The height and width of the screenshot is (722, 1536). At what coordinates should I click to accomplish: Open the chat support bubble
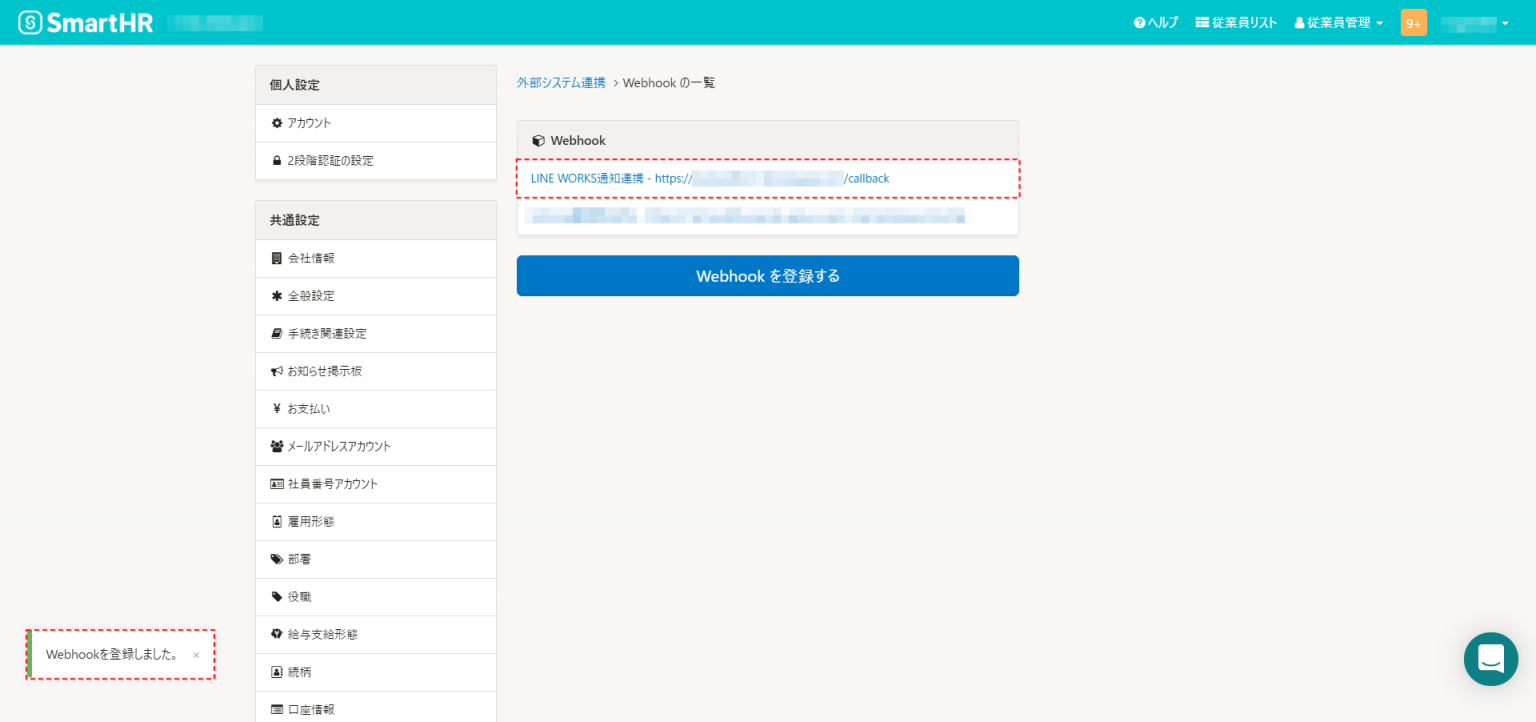click(1491, 659)
